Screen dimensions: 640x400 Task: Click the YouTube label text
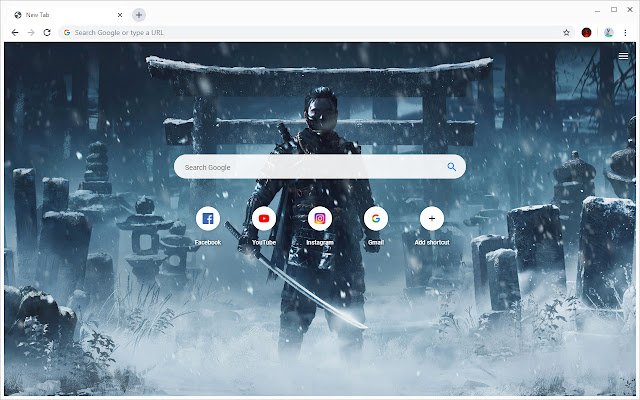coord(264,242)
